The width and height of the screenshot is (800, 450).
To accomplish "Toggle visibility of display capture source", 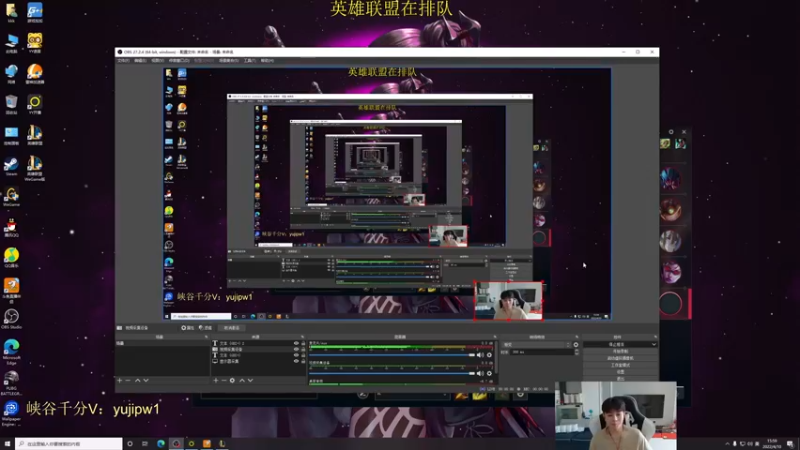I will tap(296, 361).
